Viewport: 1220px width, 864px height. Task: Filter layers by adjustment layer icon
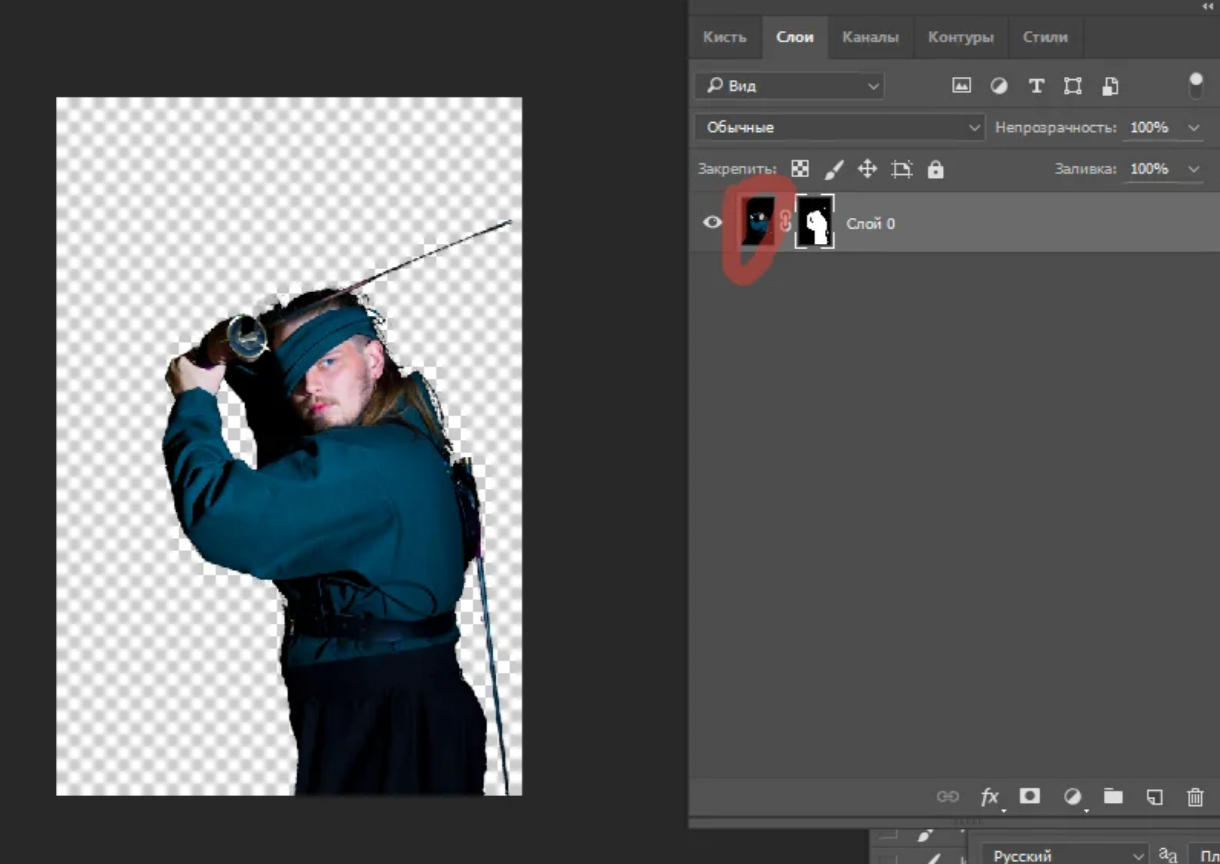point(998,86)
